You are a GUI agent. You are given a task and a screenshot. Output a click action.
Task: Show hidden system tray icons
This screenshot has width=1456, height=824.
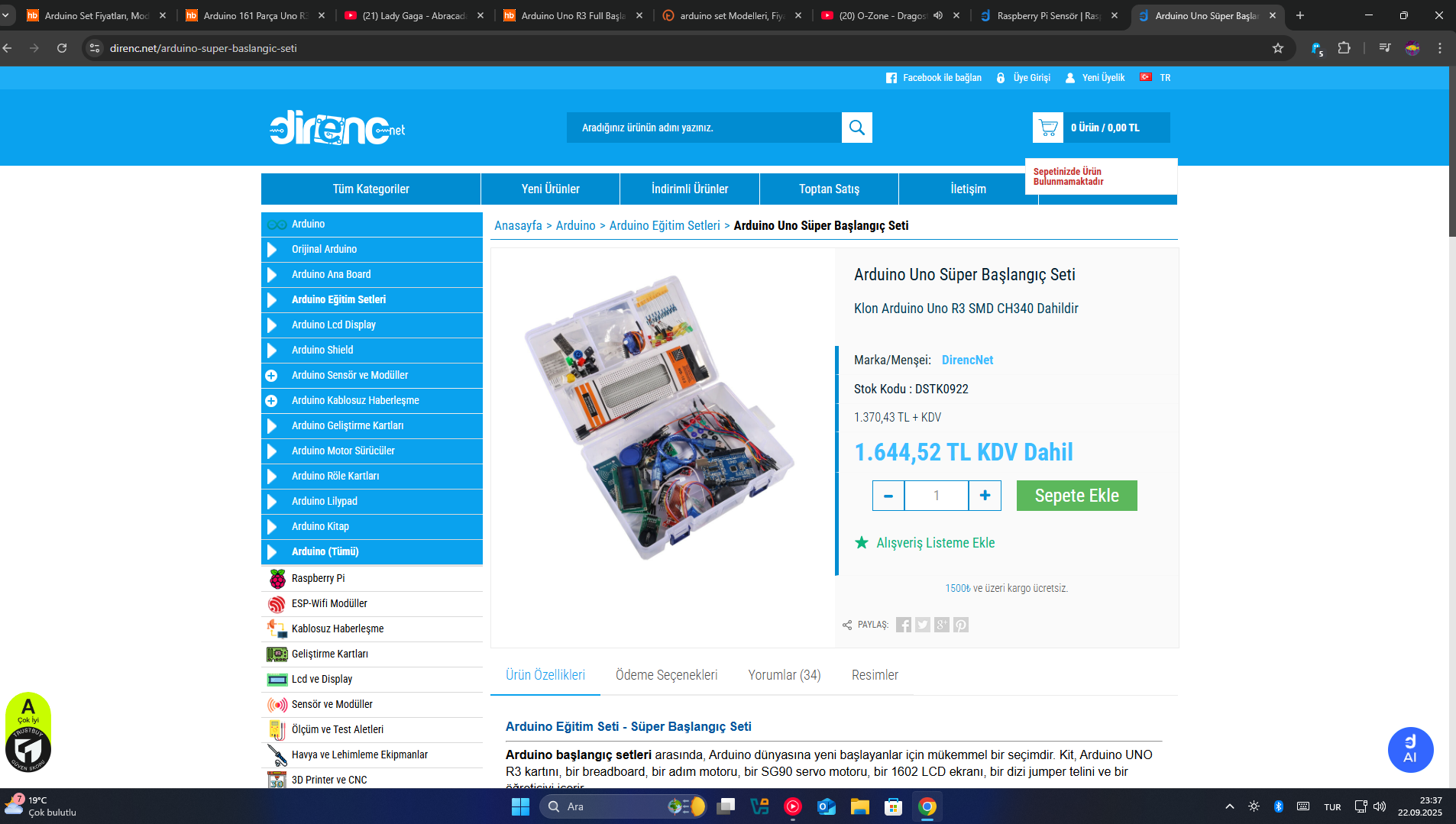point(1229,806)
